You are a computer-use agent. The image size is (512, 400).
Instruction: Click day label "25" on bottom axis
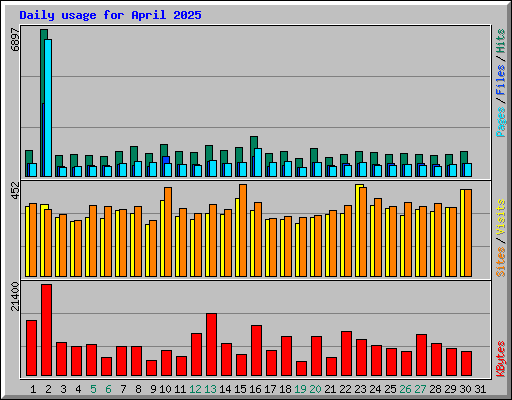click(390, 389)
